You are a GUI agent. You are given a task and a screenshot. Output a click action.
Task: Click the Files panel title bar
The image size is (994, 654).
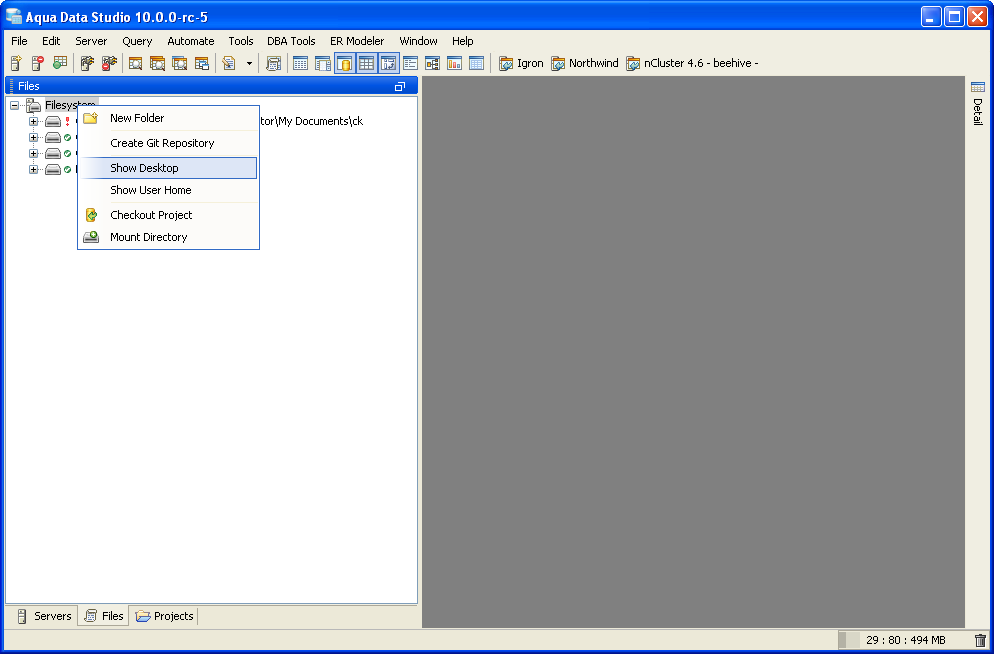[211, 86]
